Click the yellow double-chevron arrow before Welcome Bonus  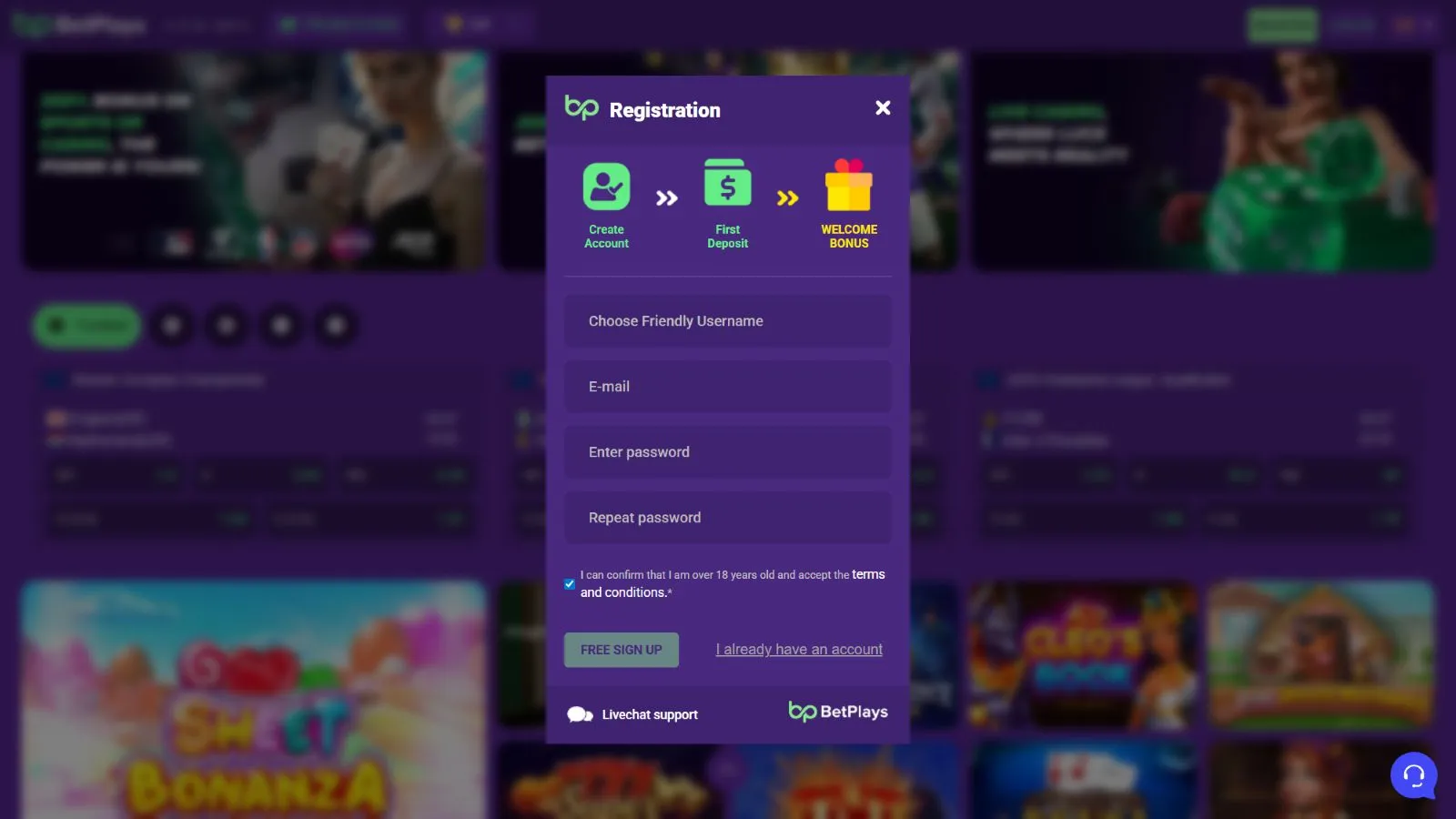coord(788,198)
